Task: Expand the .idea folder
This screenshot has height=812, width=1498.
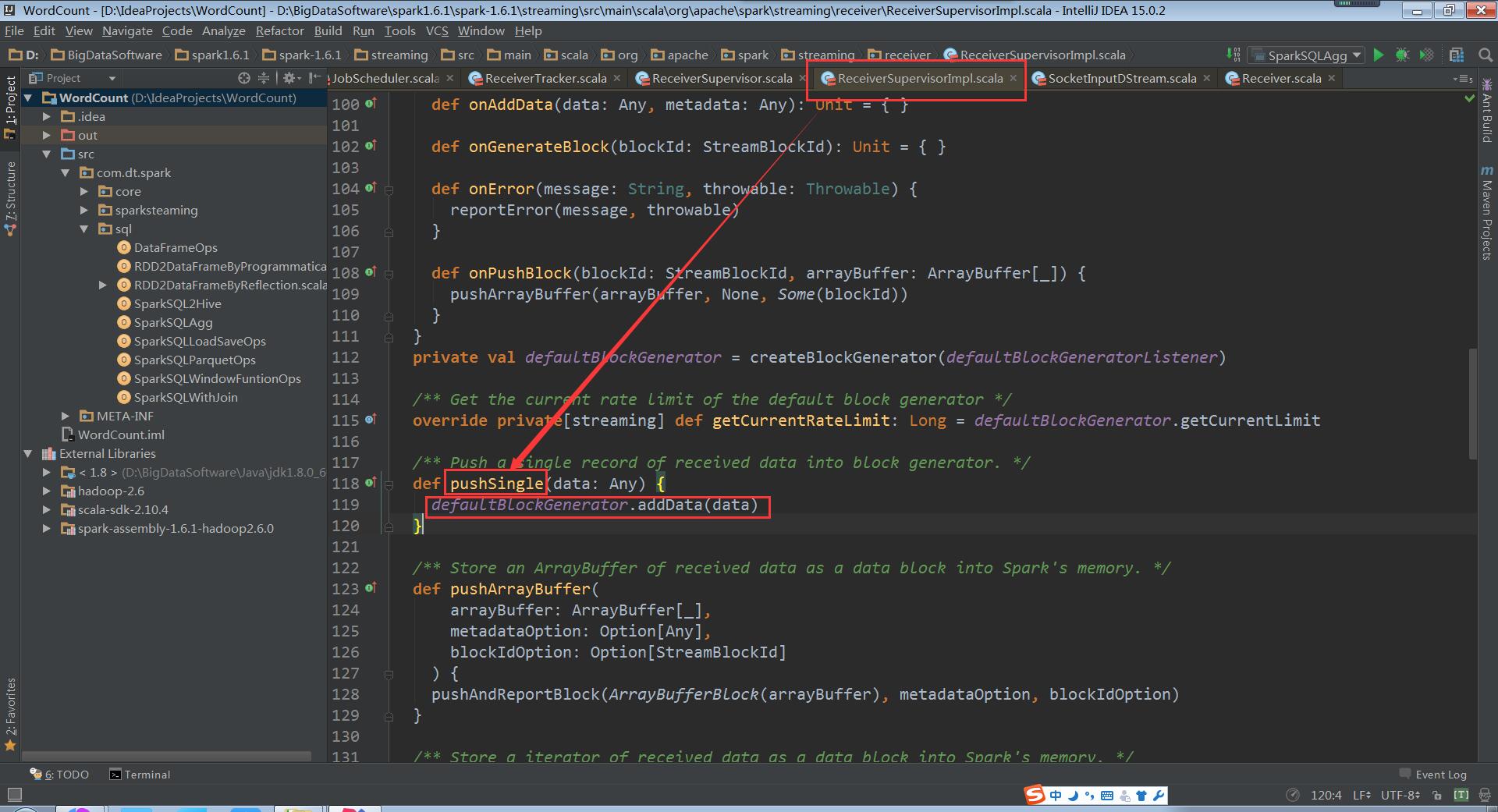Action: [47, 116]
